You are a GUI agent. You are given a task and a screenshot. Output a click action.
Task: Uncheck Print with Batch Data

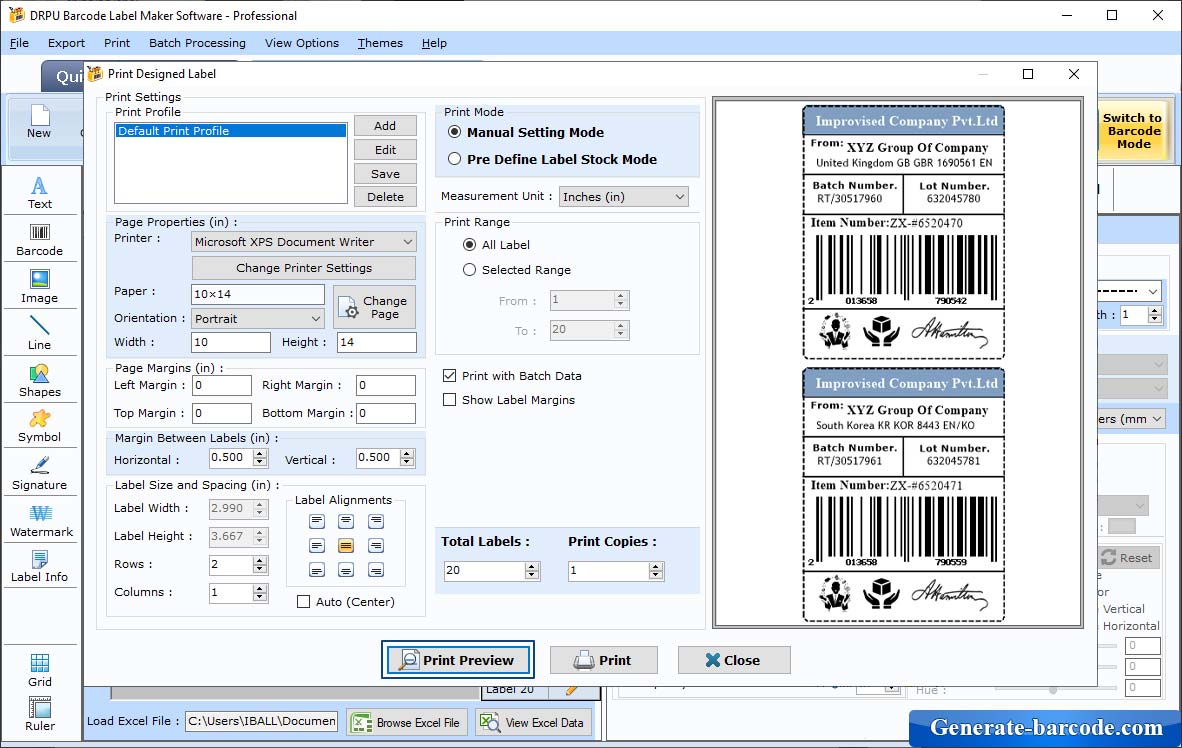click(x=449, y=376)
